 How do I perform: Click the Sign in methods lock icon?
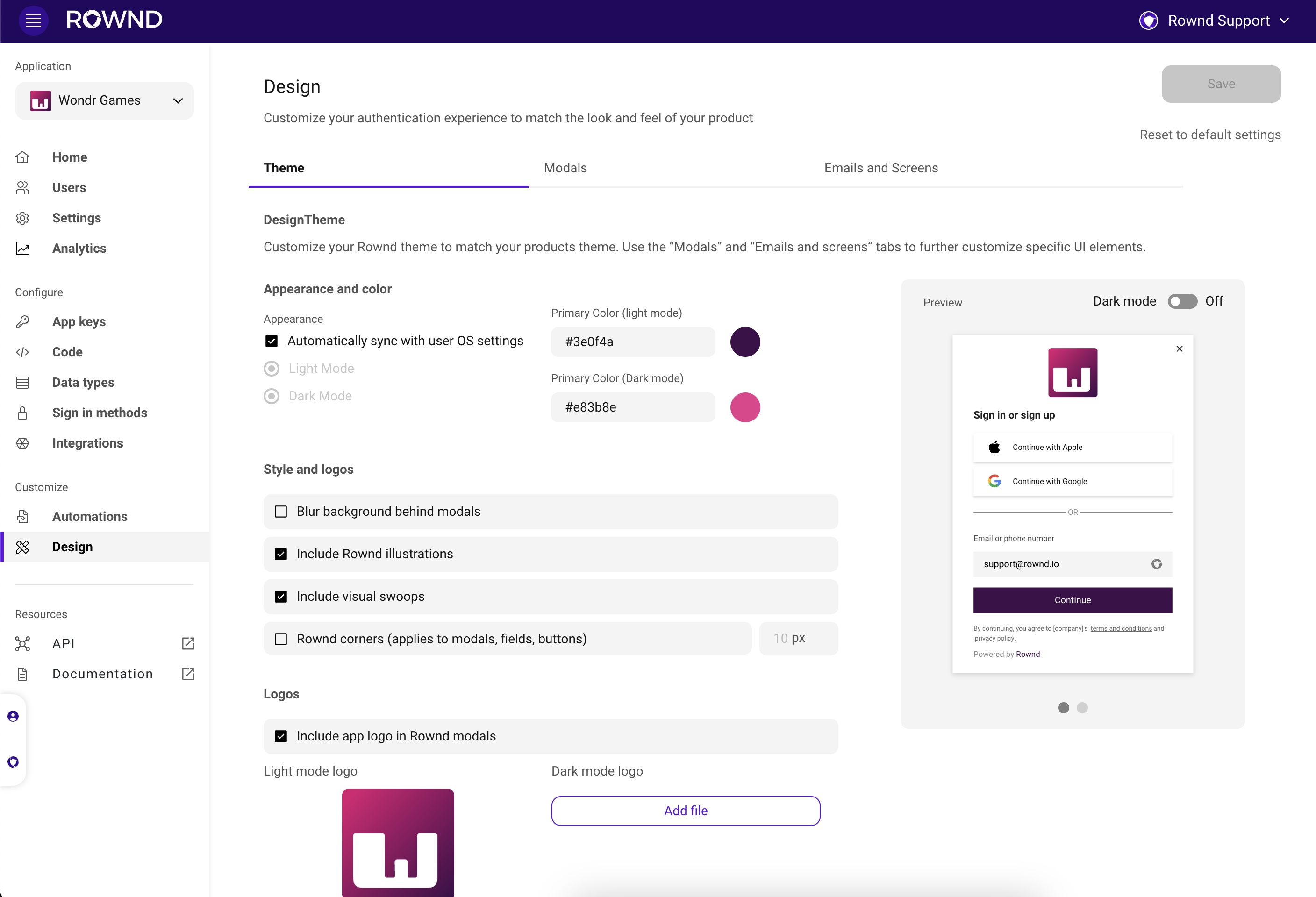coord(22,413)
